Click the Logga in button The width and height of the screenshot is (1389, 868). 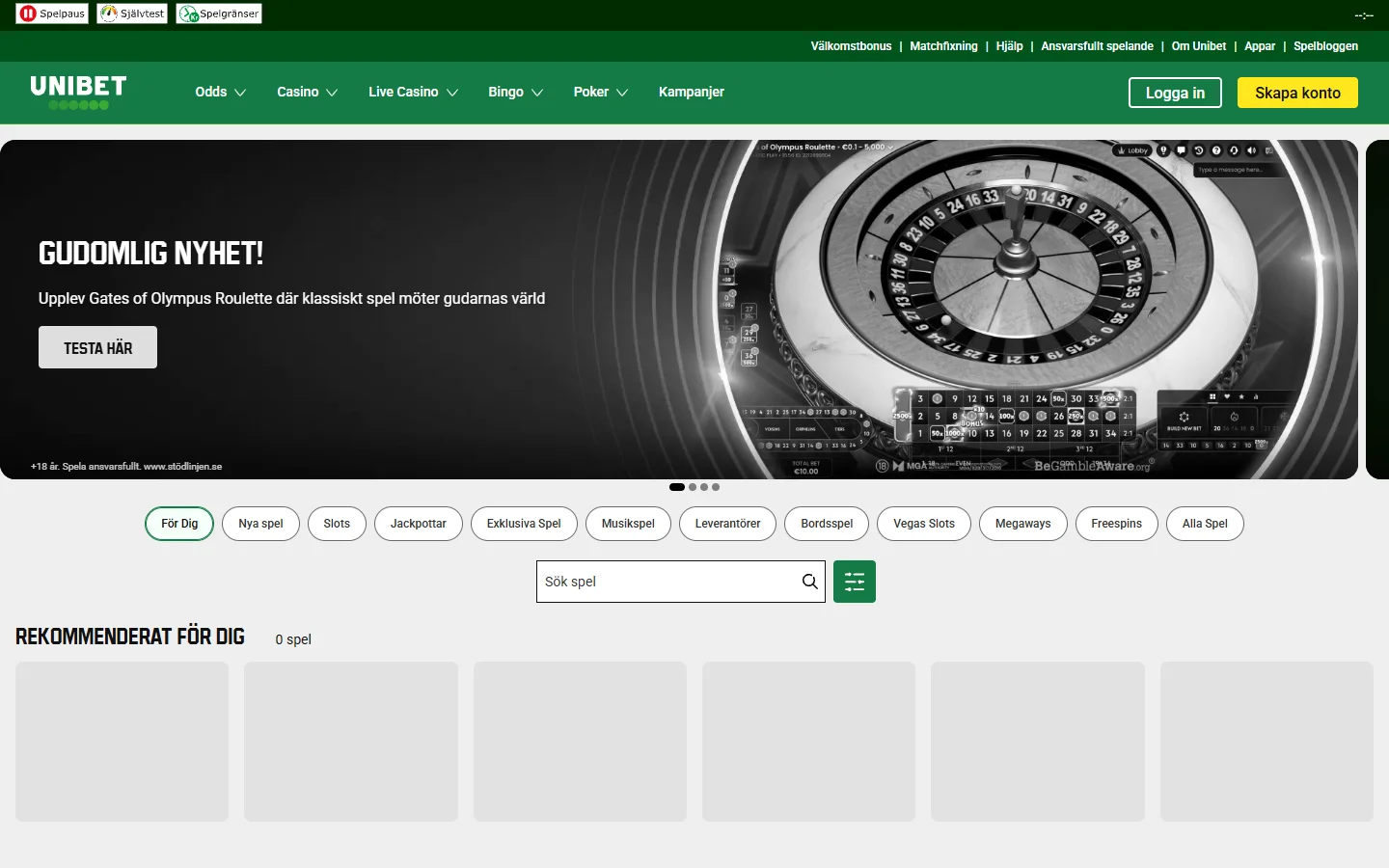(1175, 93)
